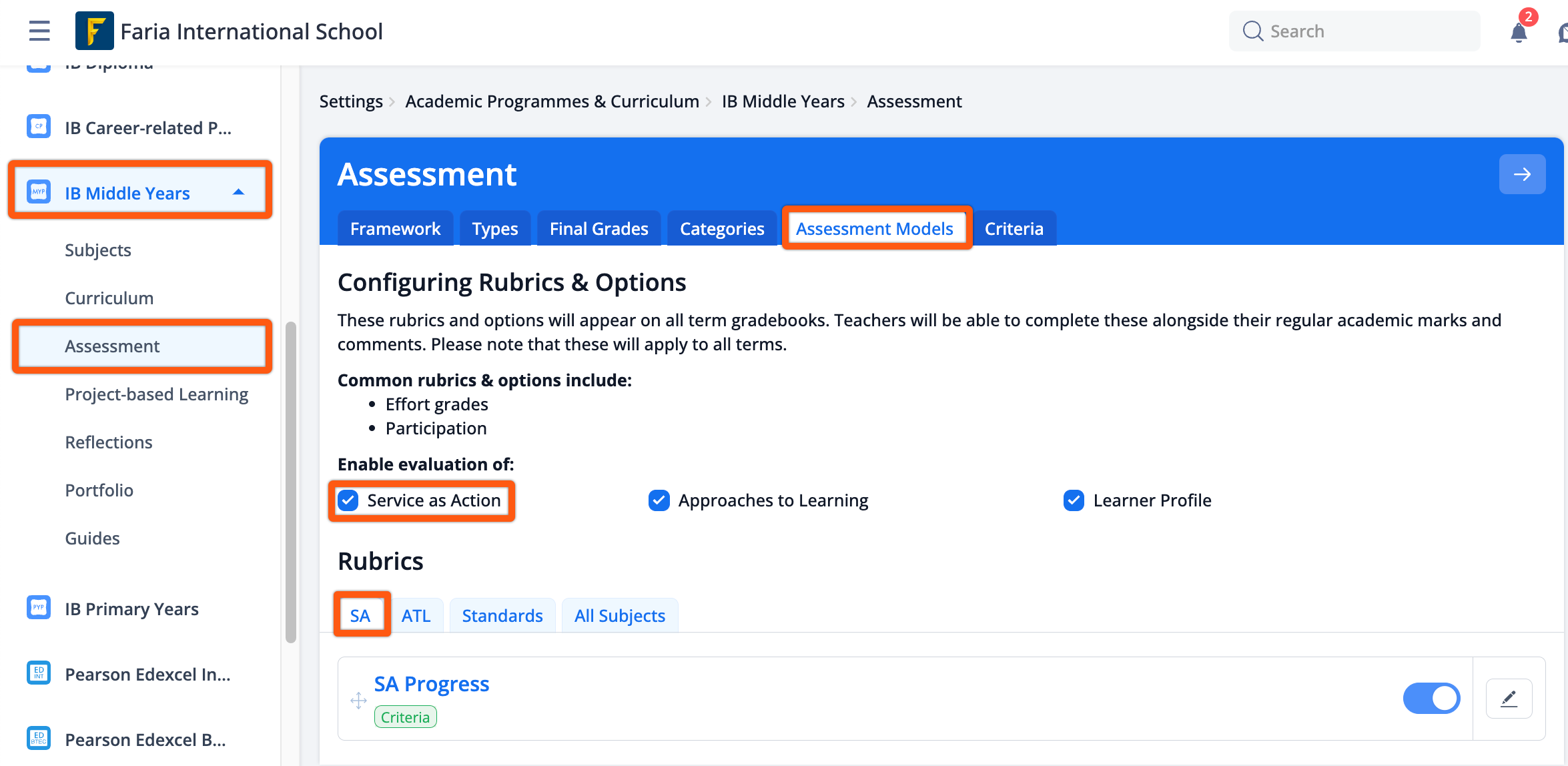Switch to the Categories tab
Image resolution: width=1568 pixels, height=766 pixels.
722,229
